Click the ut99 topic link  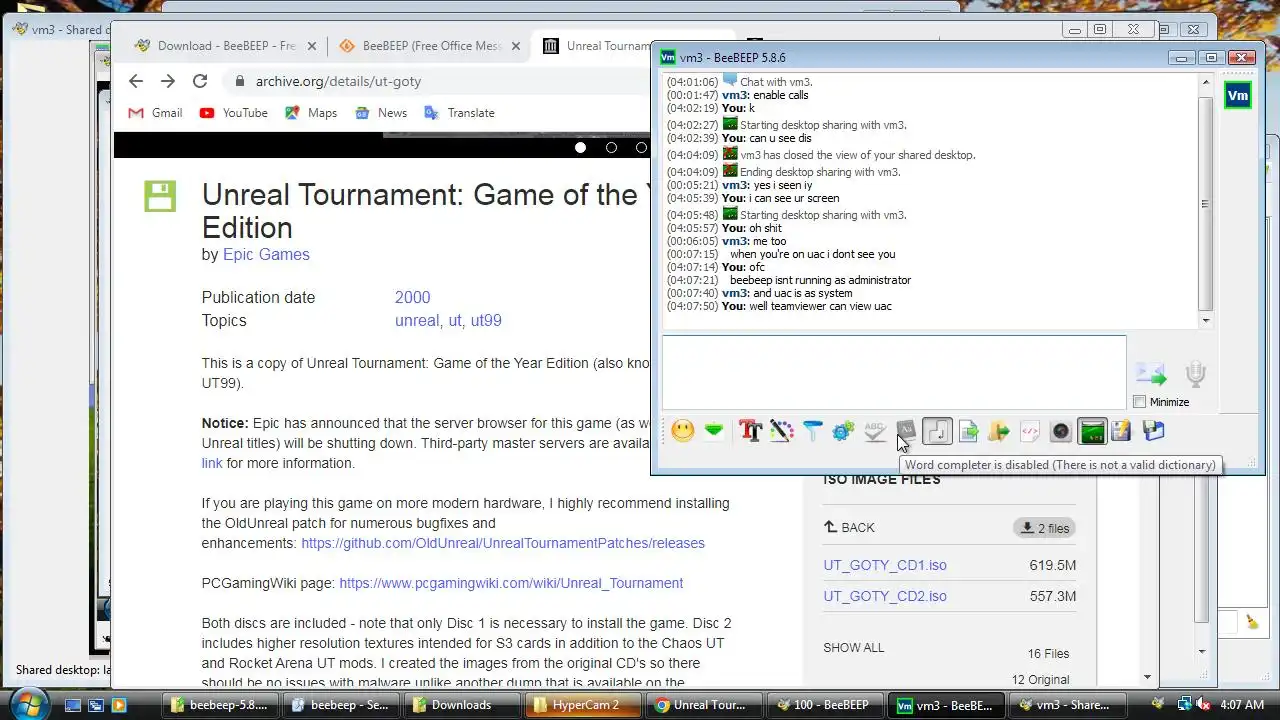click(486, 321)
